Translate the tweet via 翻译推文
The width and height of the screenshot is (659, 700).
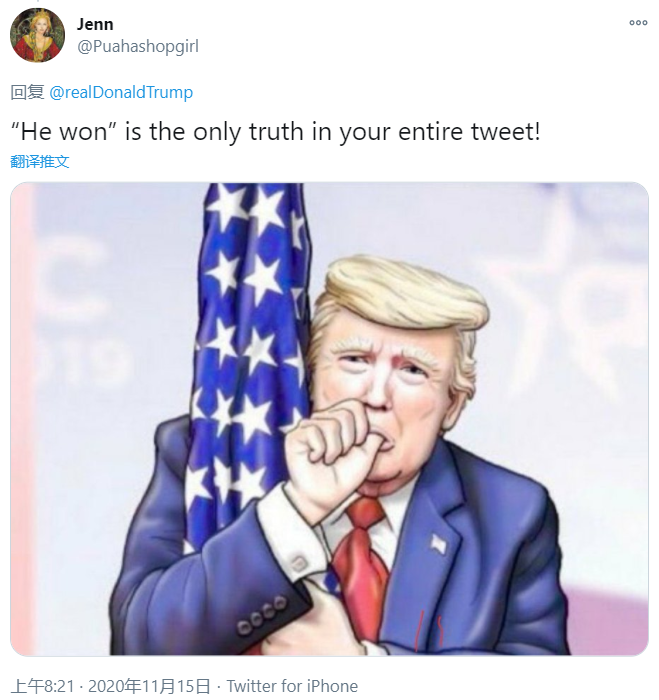pyautogui.click(x=40, y=161)
